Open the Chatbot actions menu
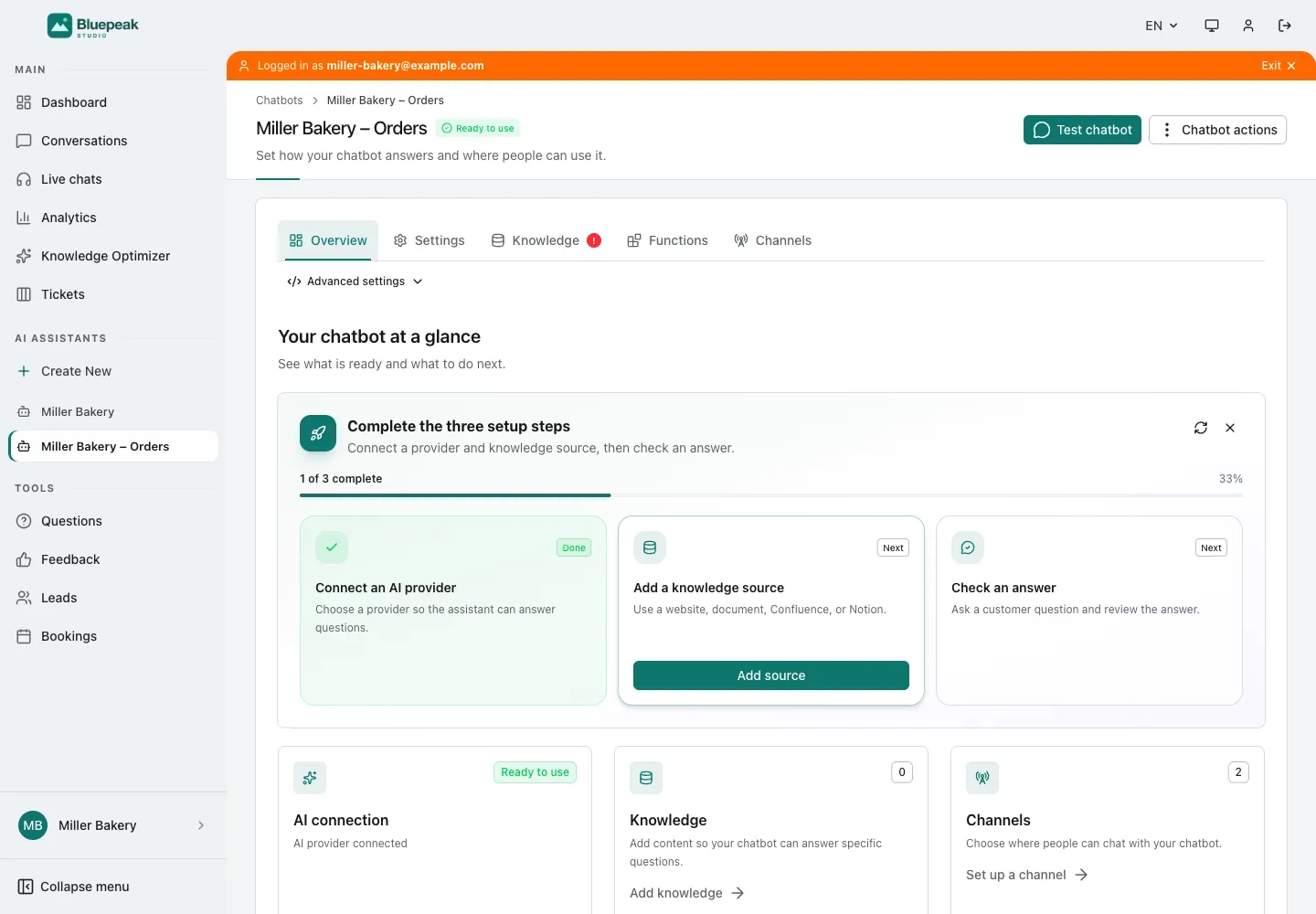Image resolution: width=1316 pixels, height=914 pixels. pyautogui.click(x=1217, y=130)
